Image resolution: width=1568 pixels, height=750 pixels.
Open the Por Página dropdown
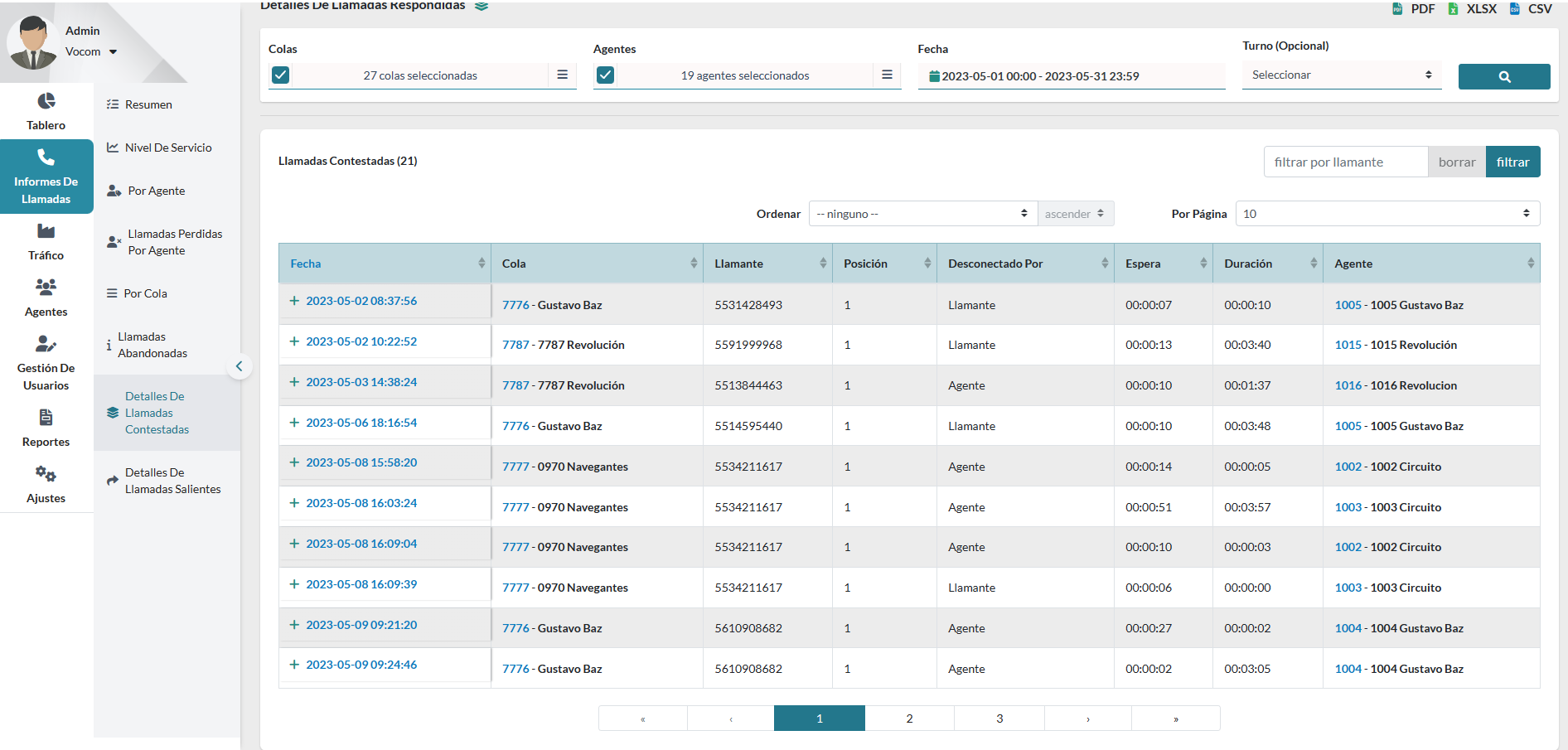click(x=1387, y=214)
